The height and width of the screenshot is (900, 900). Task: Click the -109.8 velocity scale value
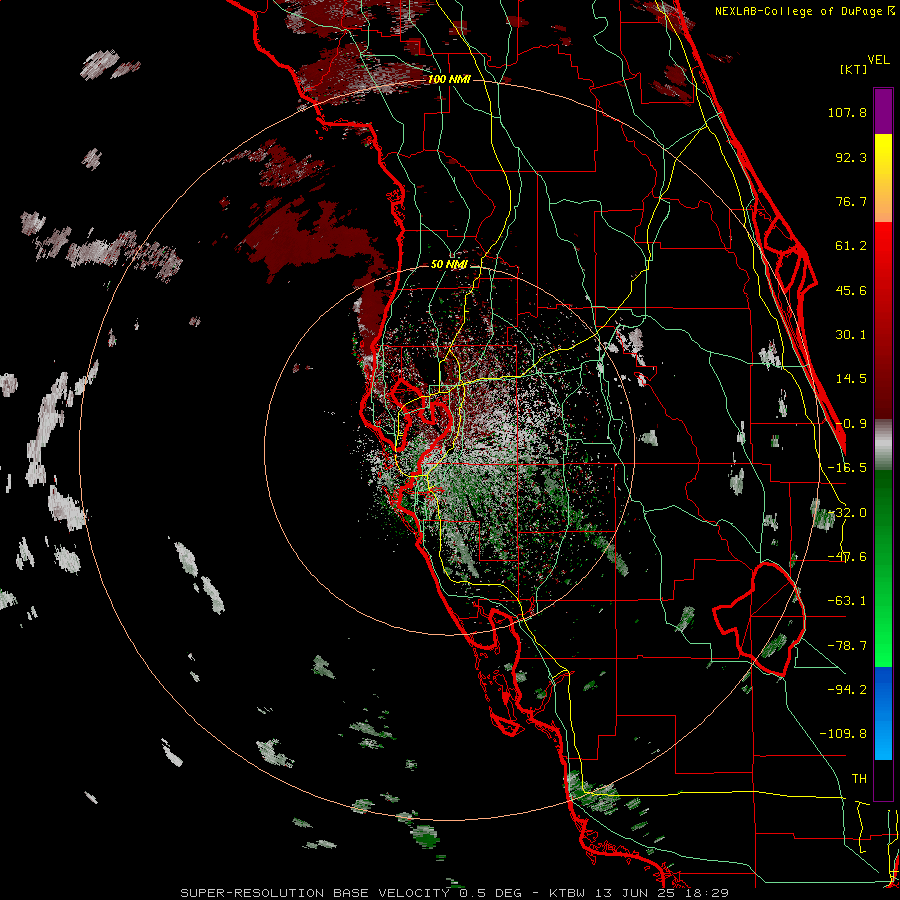tap(843, 734)
